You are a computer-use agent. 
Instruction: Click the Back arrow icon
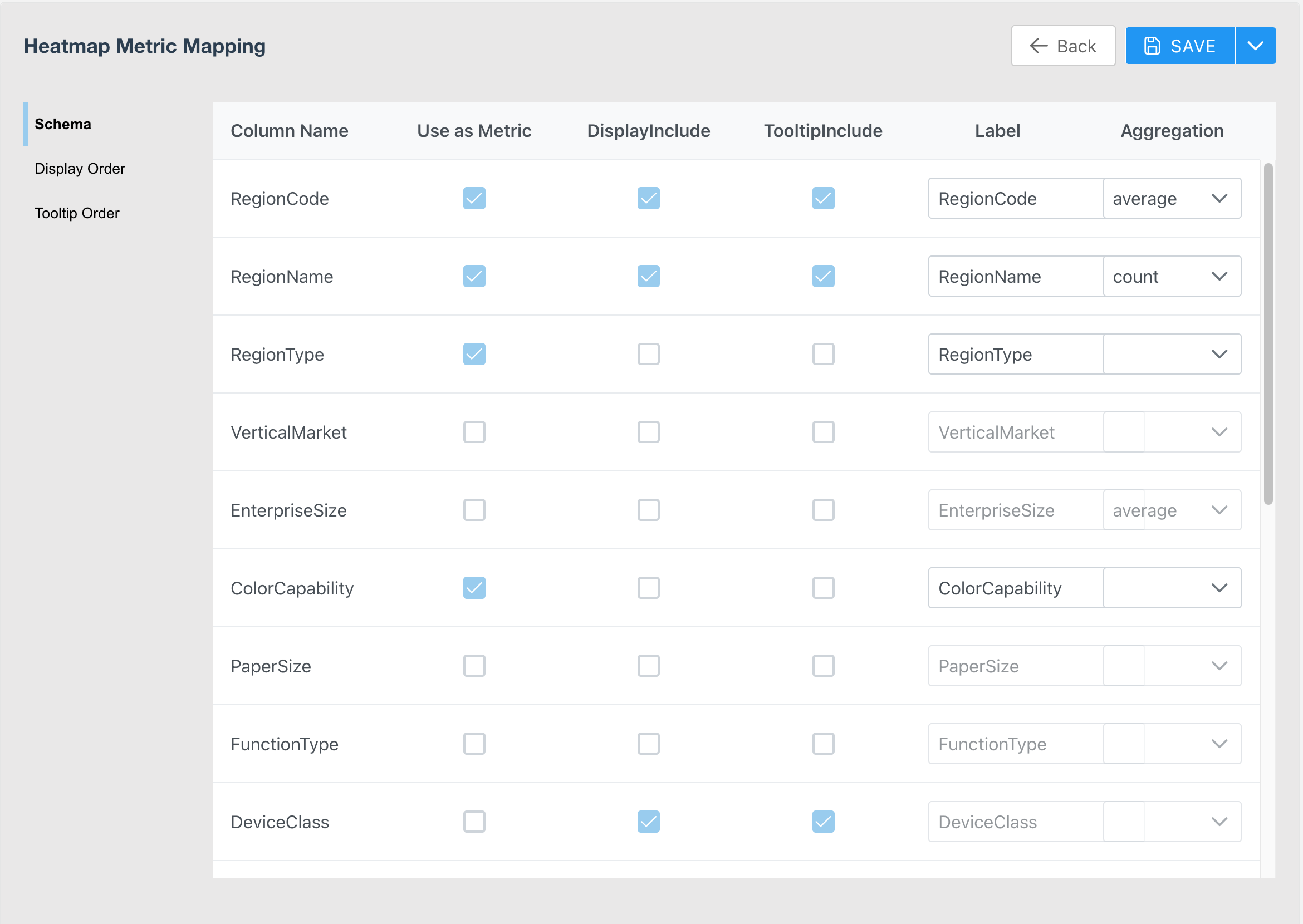tap(1039, 46)
